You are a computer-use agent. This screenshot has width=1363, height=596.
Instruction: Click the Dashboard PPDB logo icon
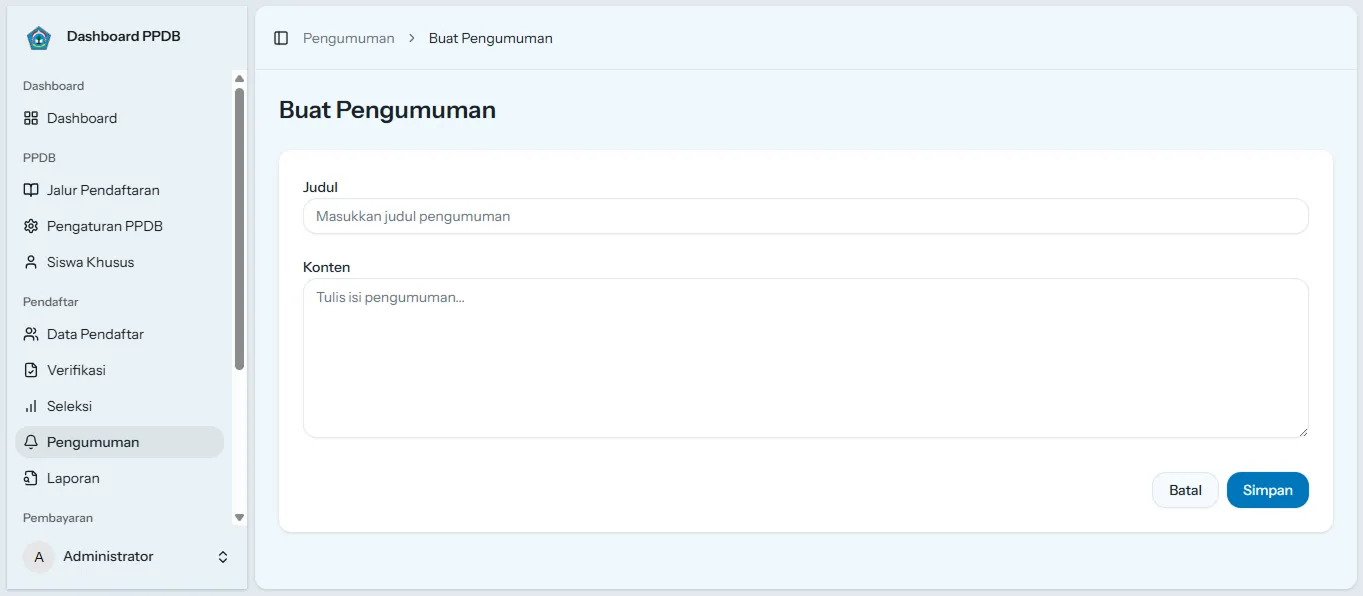(38, 38)
